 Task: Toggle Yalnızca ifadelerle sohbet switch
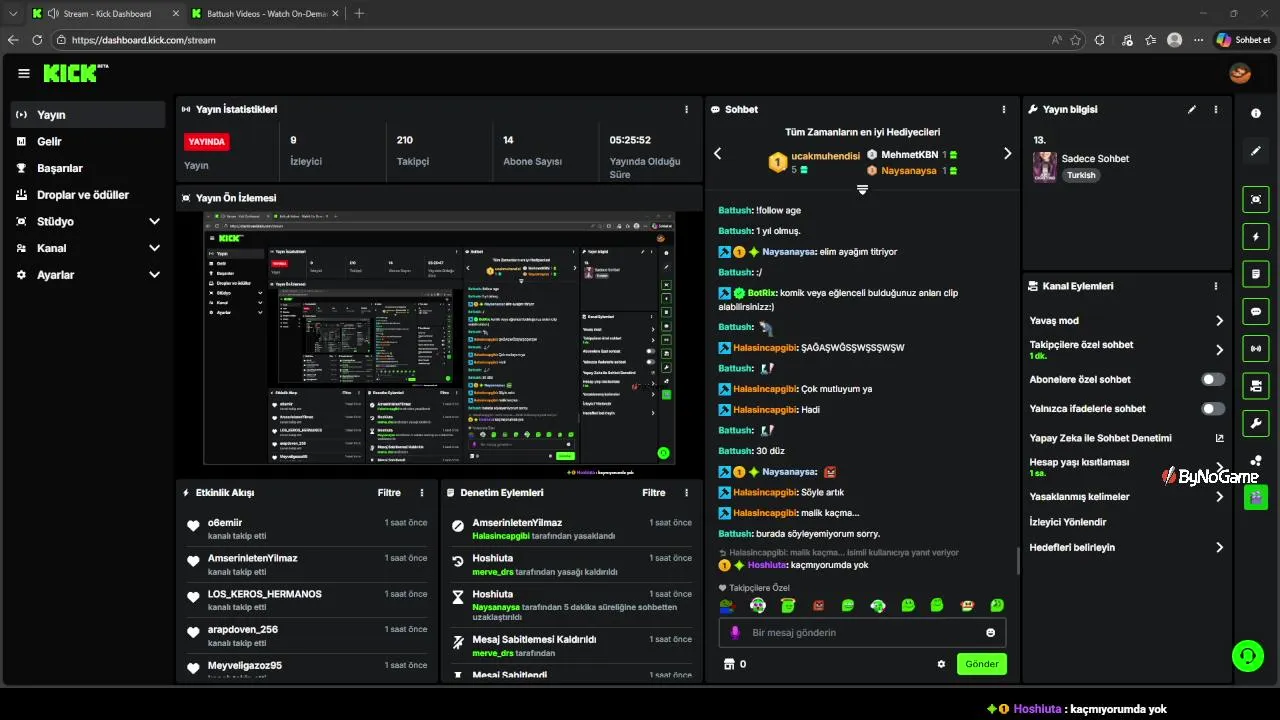[x=1213, y=409]
